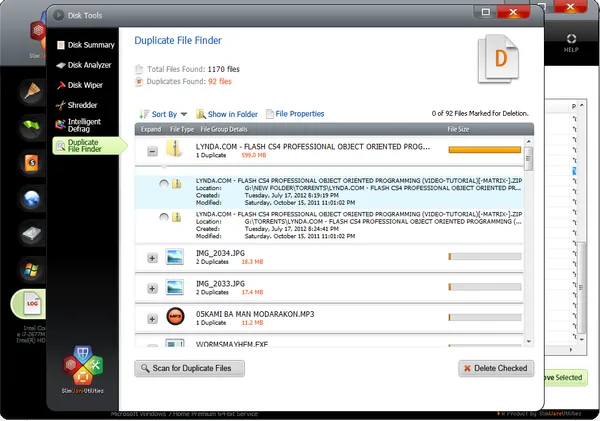
Task: Click the results list scroll up arrow
Action: (529, 141)
